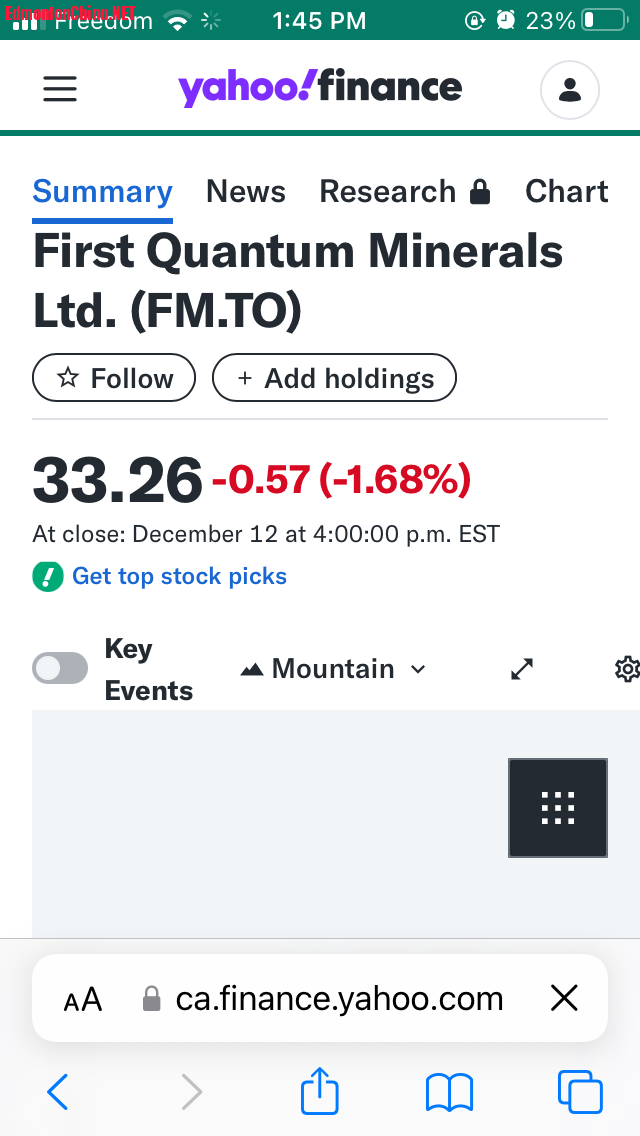Expand the Mountain chart type dropdown
The height and width of the screenshot is (1136, 640).
(334, 669)
